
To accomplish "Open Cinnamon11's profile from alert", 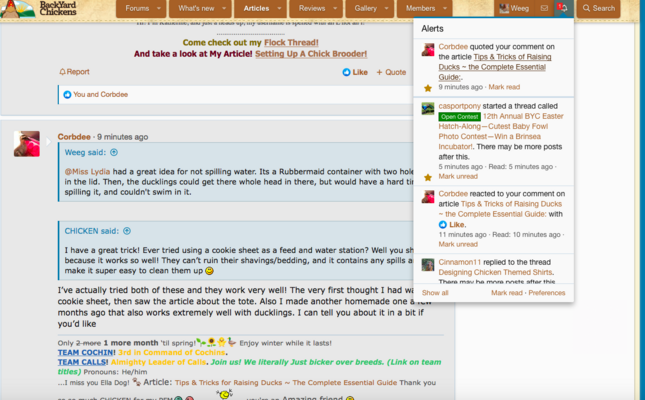I will (x=459, y=262).
